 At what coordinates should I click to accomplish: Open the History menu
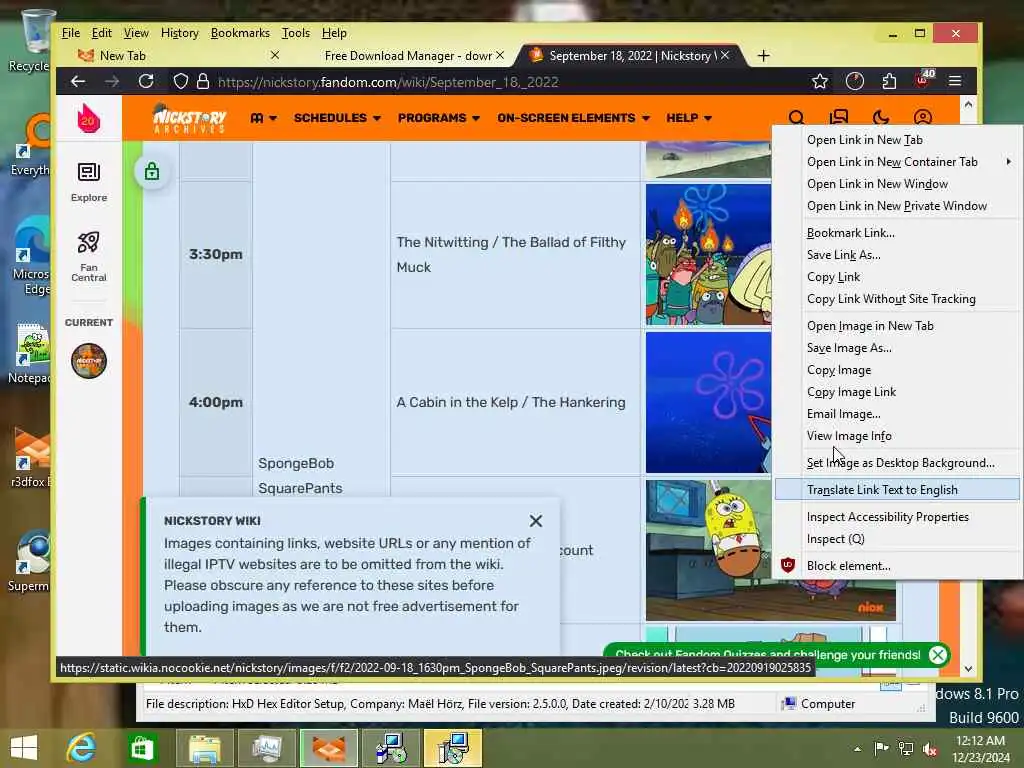pyautogui.click(x=180, y=33)
